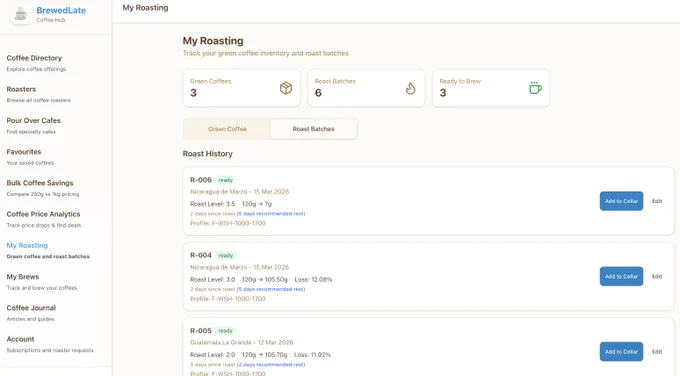Open Coffee Price Analytics page
The width and height of the screenshot is (680, 376).
tap(43, 214)
